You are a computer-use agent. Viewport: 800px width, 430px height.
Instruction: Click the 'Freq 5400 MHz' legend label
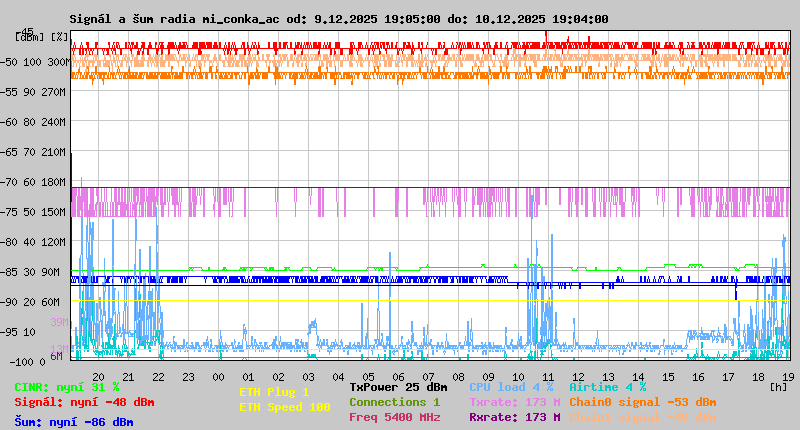pos(395,417)
